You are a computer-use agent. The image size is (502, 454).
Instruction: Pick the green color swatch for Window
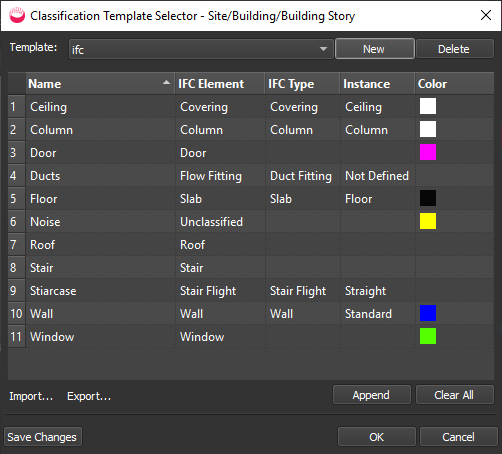point(428,336)
